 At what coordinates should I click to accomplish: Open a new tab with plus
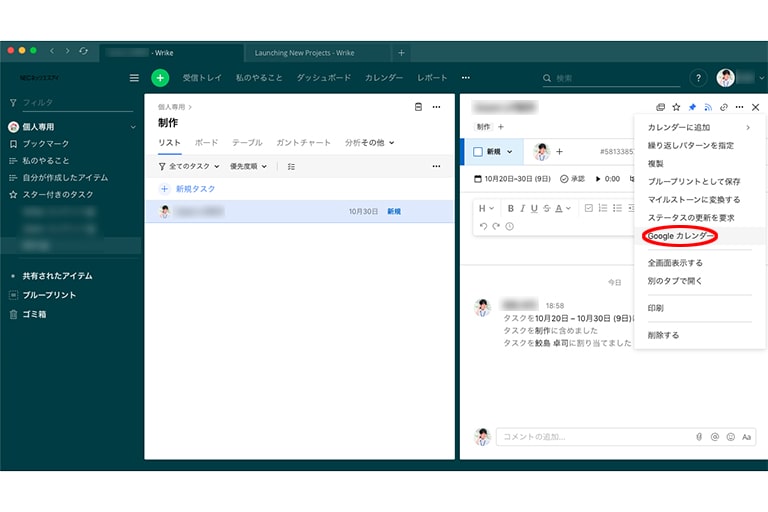tap(401, 53)
